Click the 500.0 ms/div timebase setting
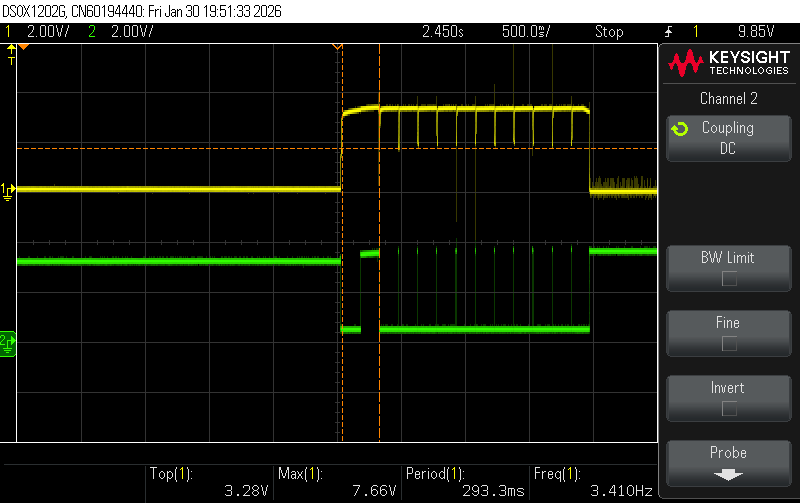 pos(526,32)
